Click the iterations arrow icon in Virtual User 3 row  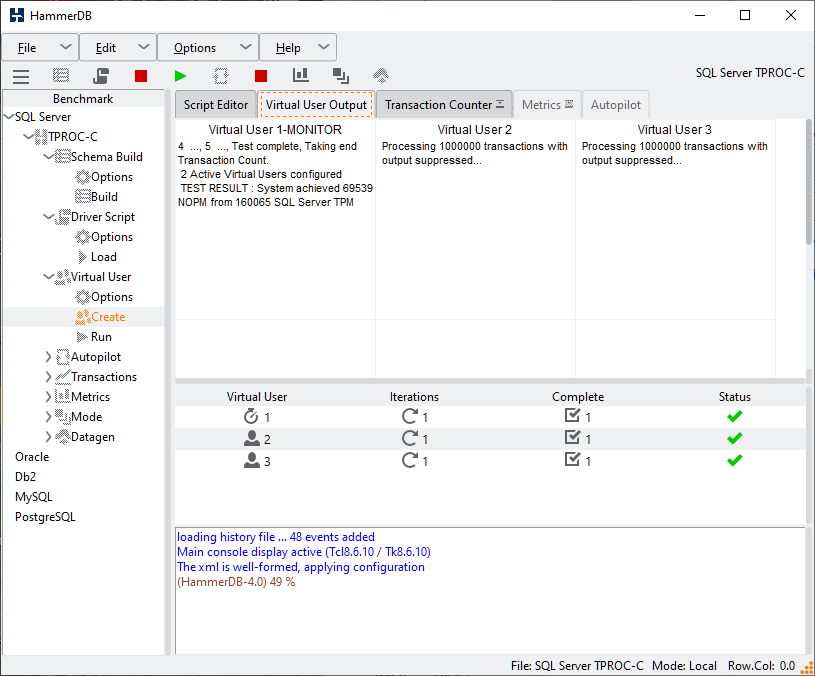pos(410,460)
